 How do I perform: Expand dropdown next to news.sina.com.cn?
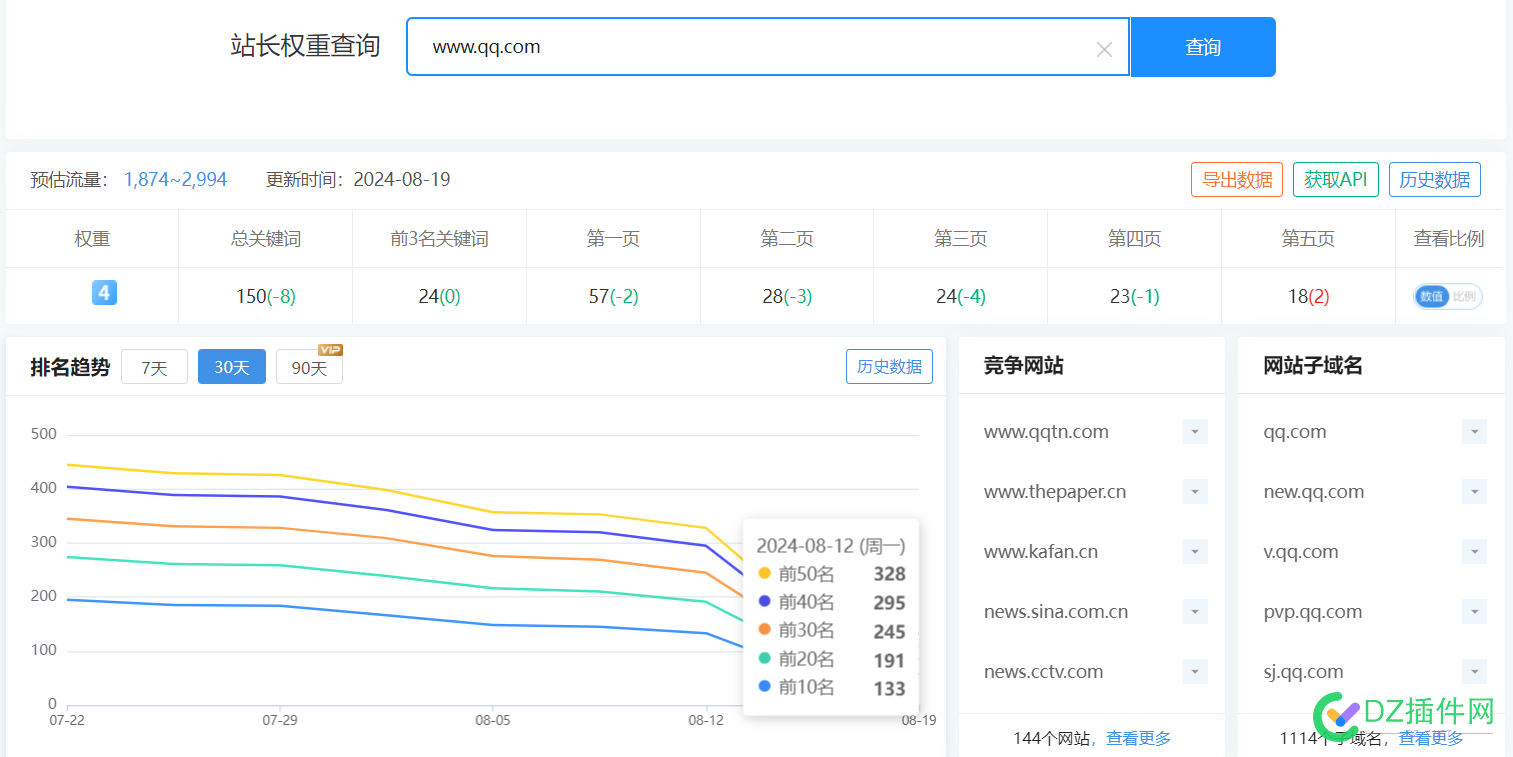pos(1195,612)
